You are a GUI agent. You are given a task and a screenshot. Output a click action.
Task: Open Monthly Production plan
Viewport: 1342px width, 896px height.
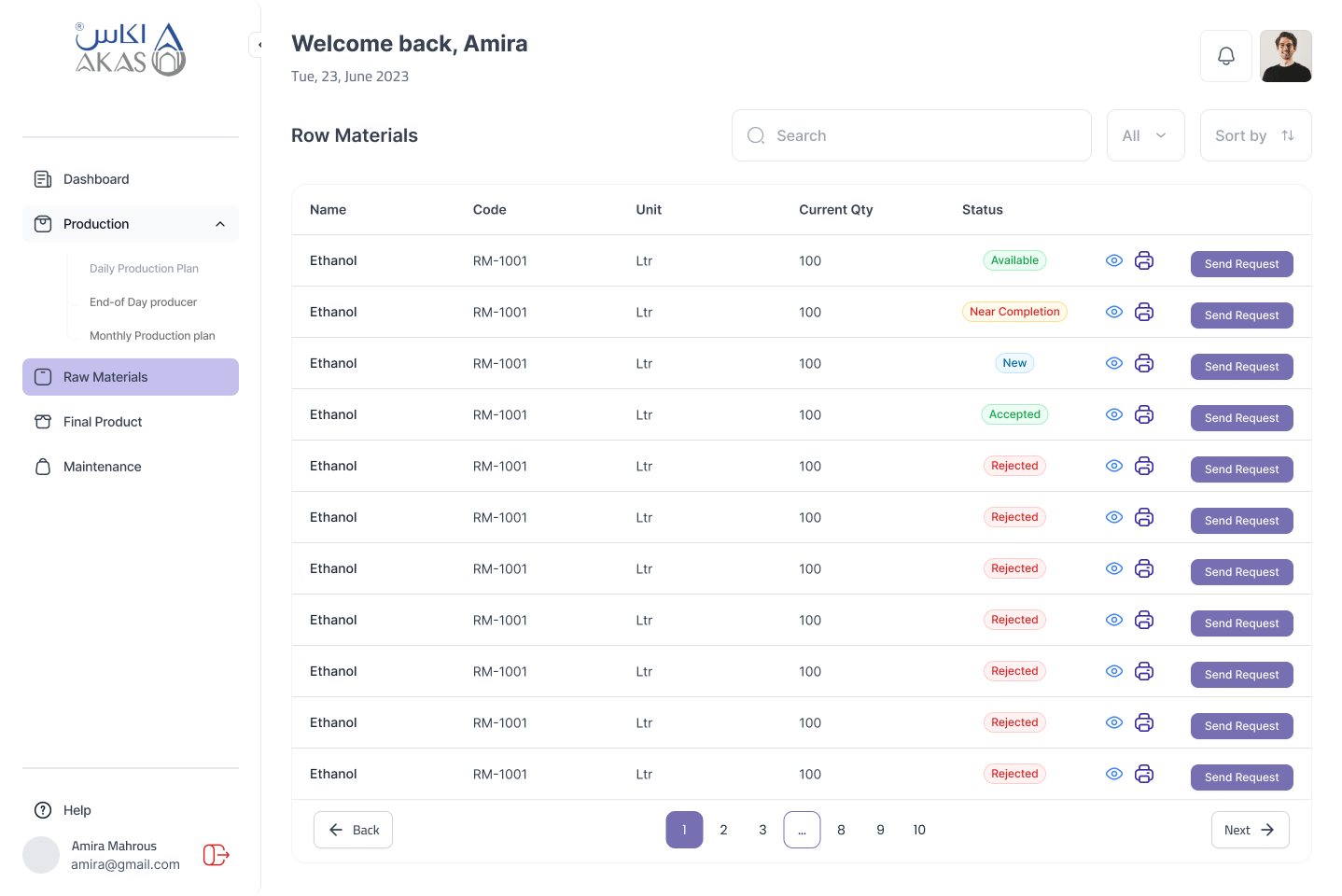coord(152,336)
